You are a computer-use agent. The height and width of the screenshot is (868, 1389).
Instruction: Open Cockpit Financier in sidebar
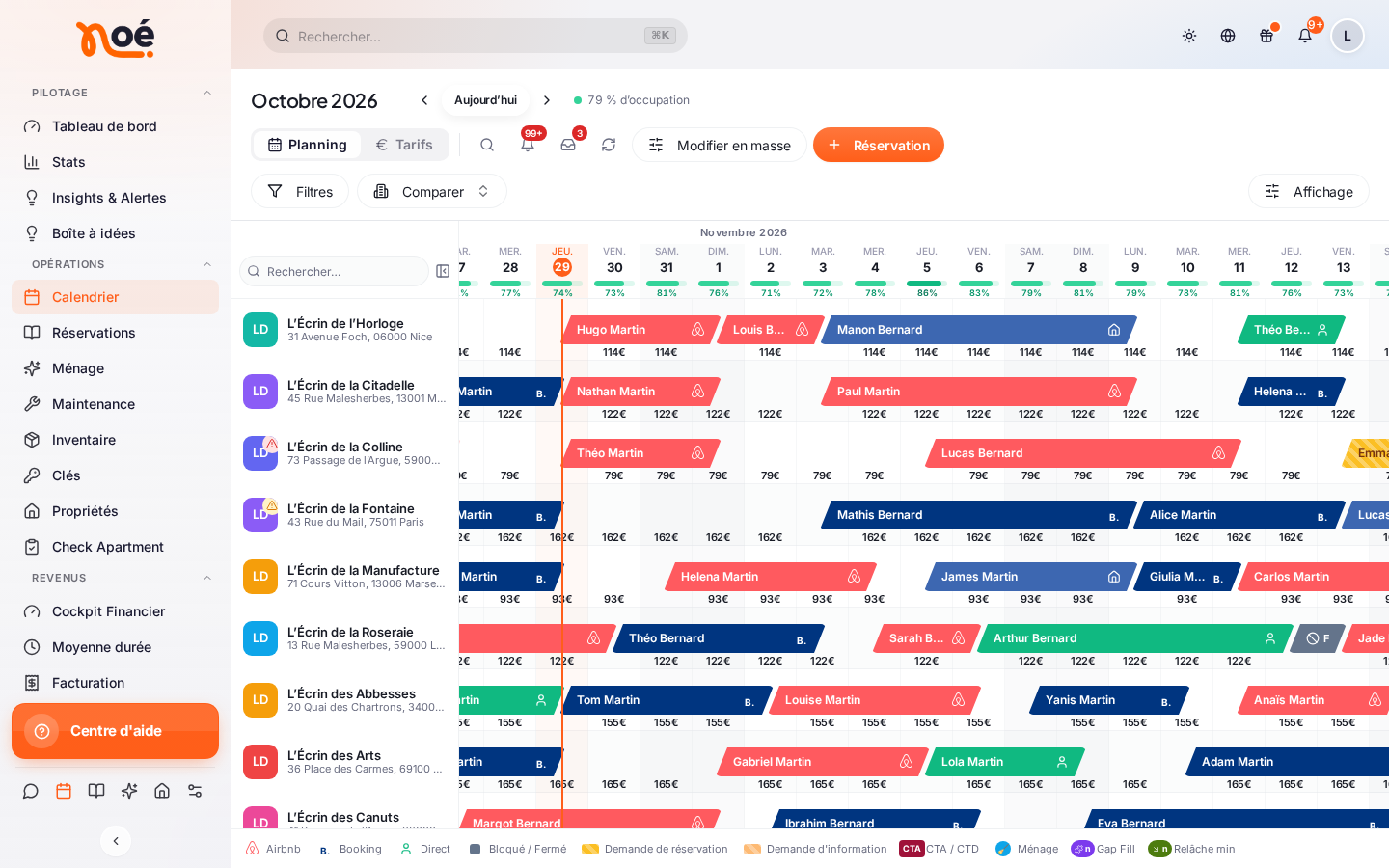pyautogui.click(x=116, y=611)
